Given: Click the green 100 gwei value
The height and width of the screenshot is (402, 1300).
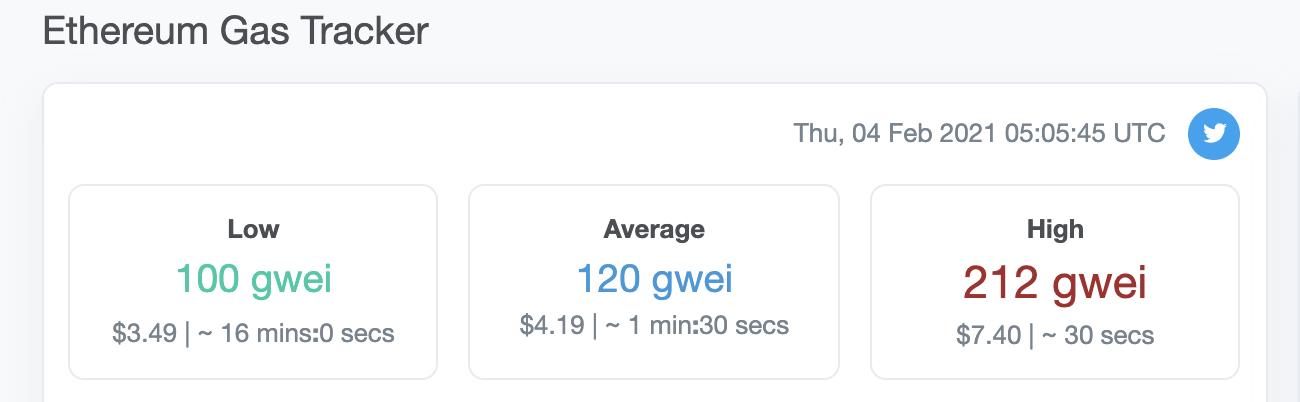Looking at the screenshot, I should point(253,279).
